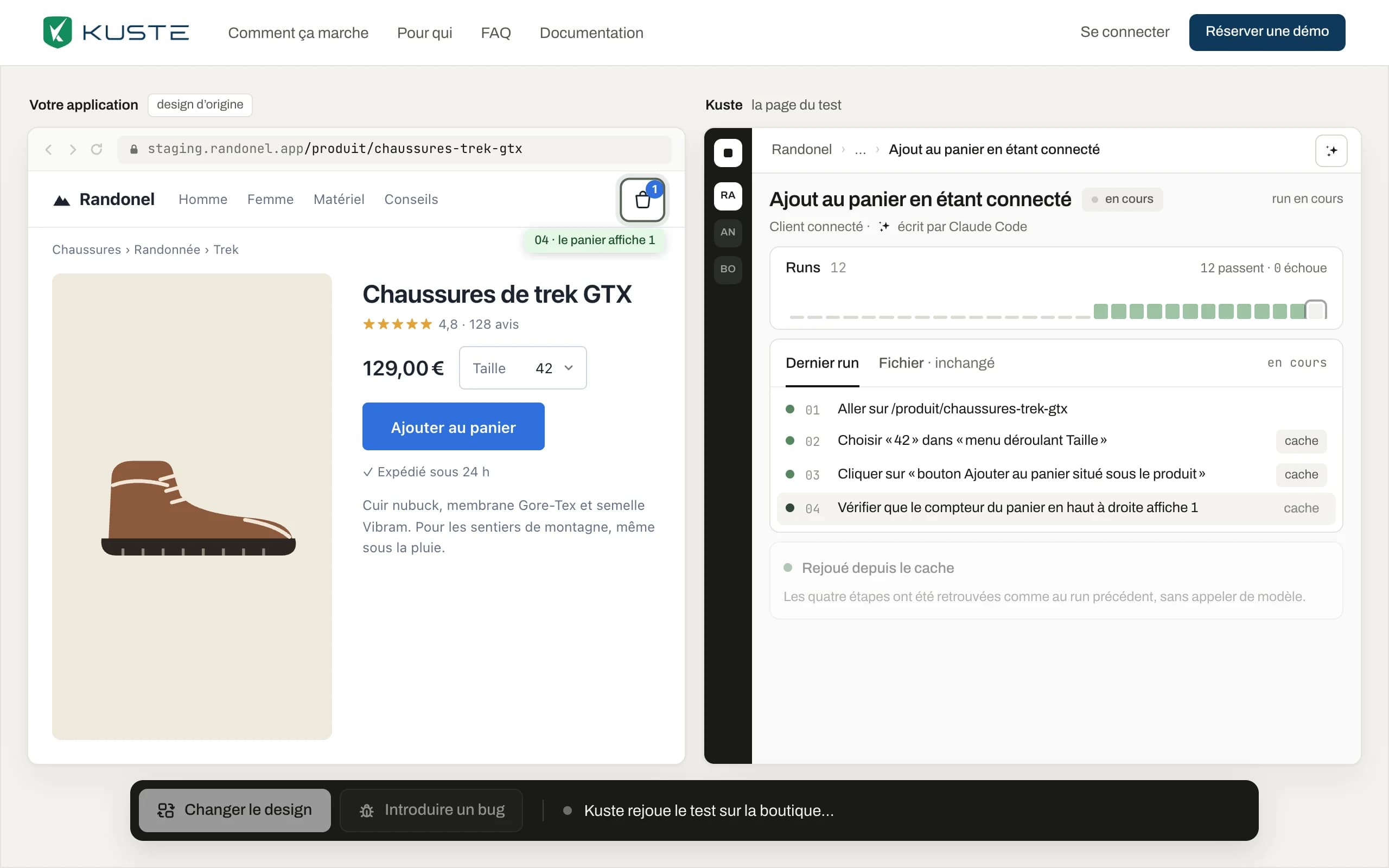Click the hiking boot product image

(x=198, y=508)
